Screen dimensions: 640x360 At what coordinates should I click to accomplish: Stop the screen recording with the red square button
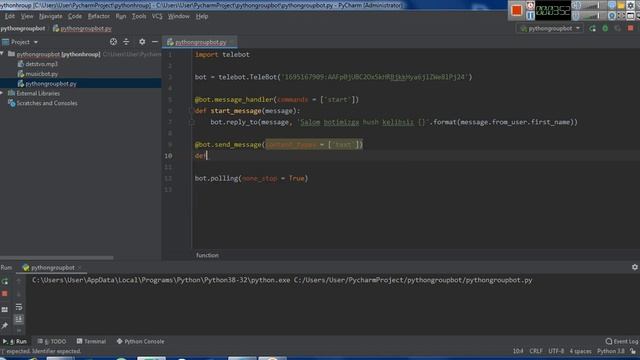[516, 10]
